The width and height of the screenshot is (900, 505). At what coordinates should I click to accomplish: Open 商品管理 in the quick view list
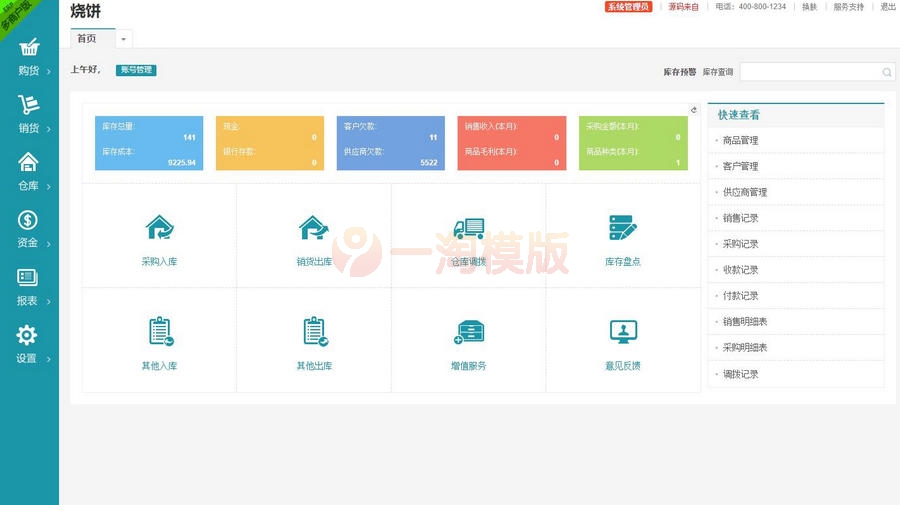point(741,141)
